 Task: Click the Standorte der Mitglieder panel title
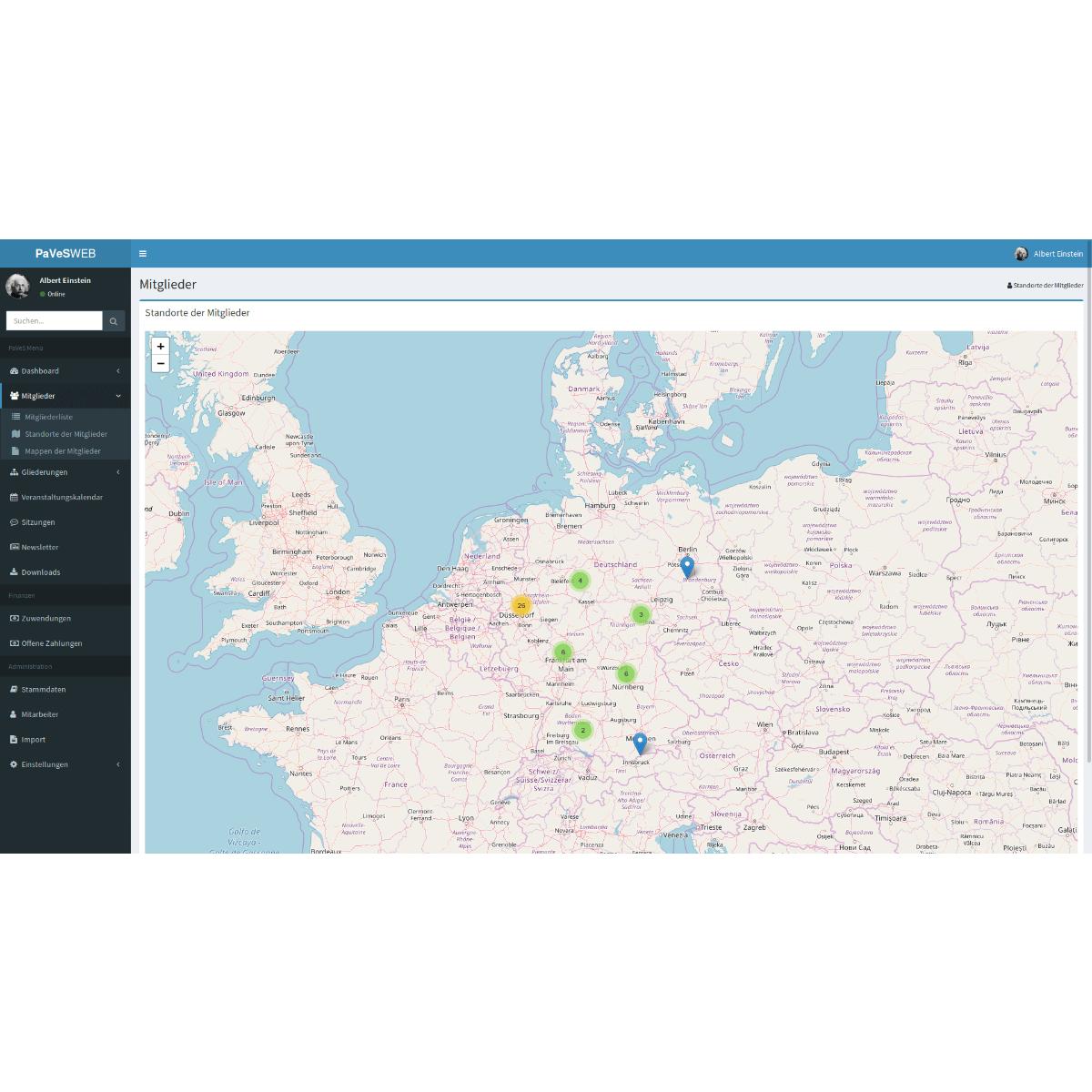(197, 313)
